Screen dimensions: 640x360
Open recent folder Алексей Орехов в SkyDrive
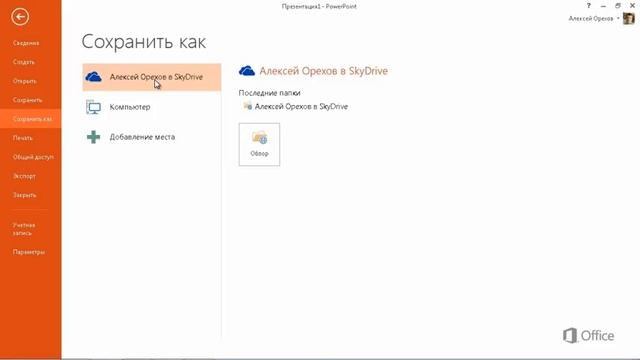point(301,107)
